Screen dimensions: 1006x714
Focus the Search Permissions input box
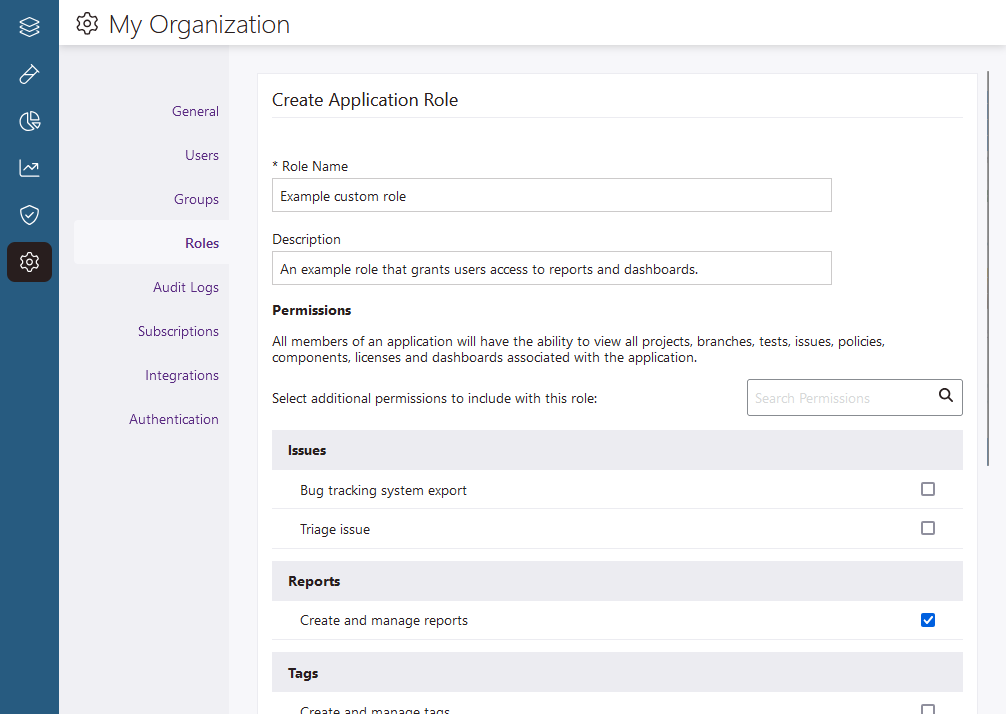tap(840, 398)
